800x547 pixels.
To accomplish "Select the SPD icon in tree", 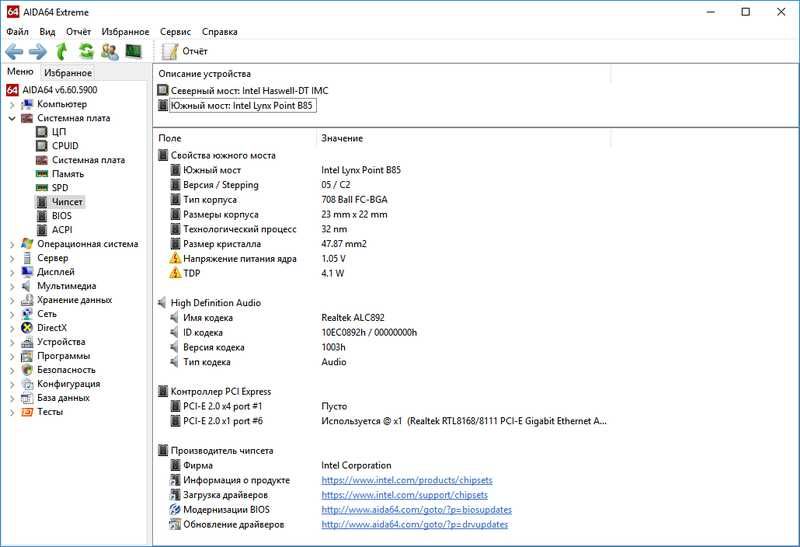I will click(x=42, y=188).
